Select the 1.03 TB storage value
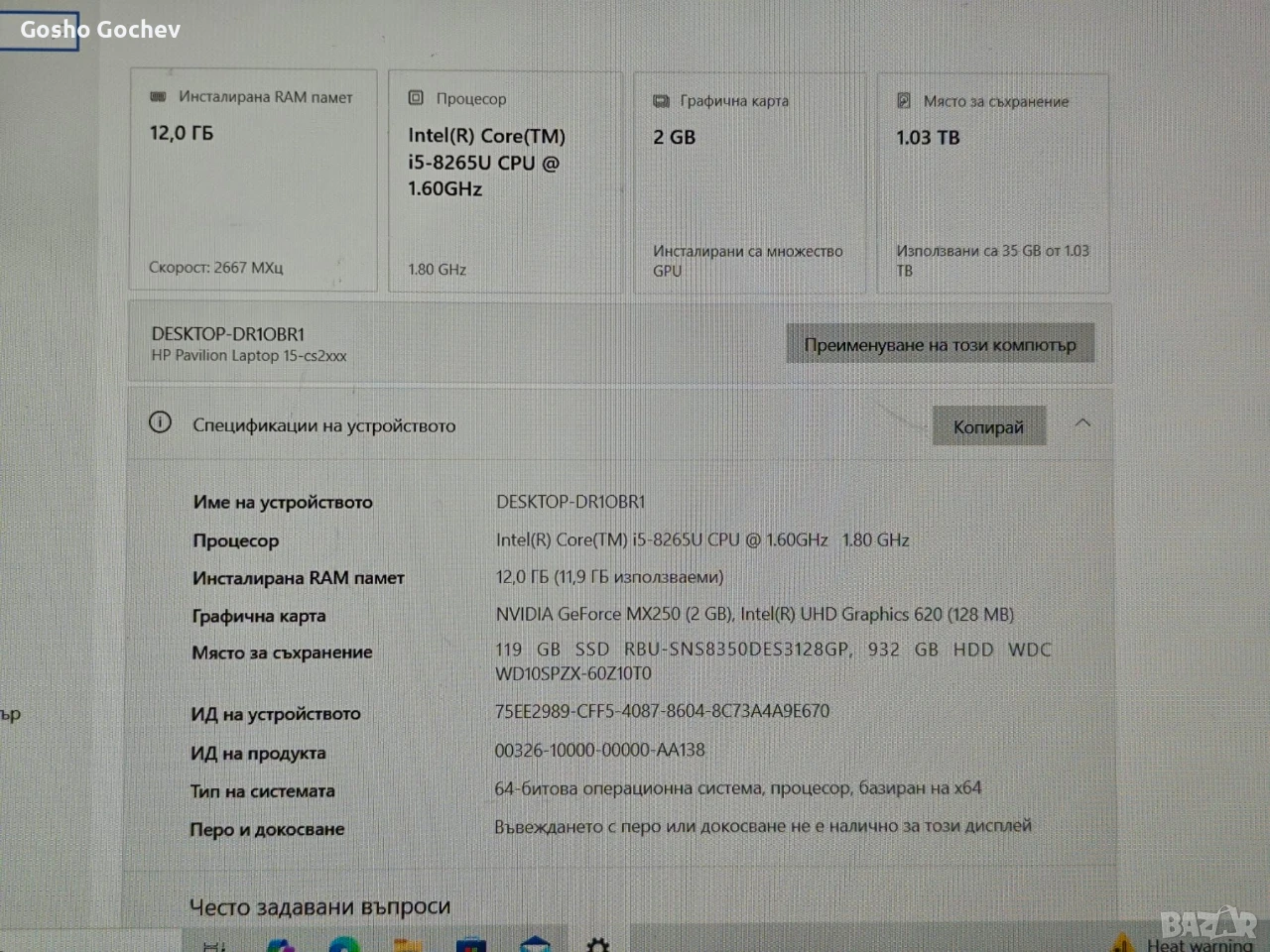1270x952 pixels. click(928, 137)
